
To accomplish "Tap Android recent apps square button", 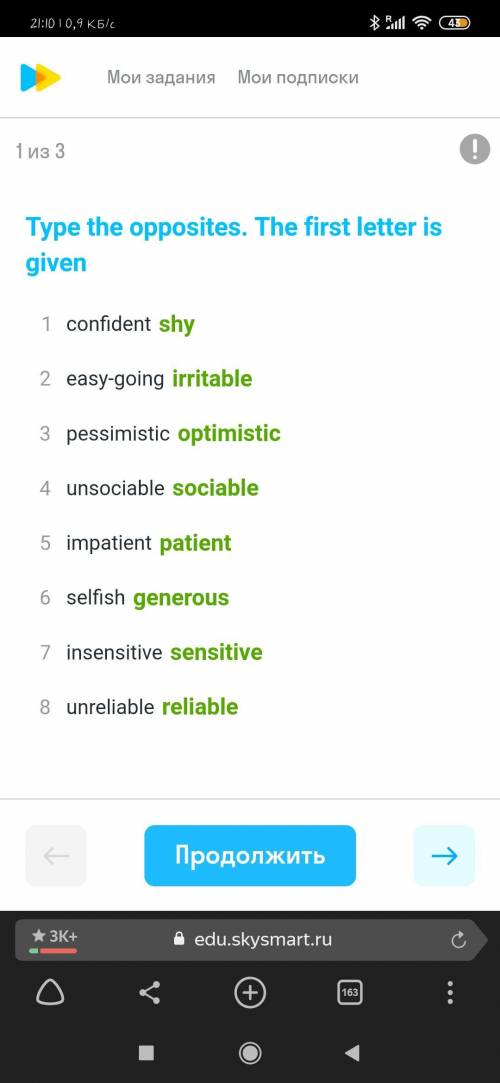I will point(146,1053).
